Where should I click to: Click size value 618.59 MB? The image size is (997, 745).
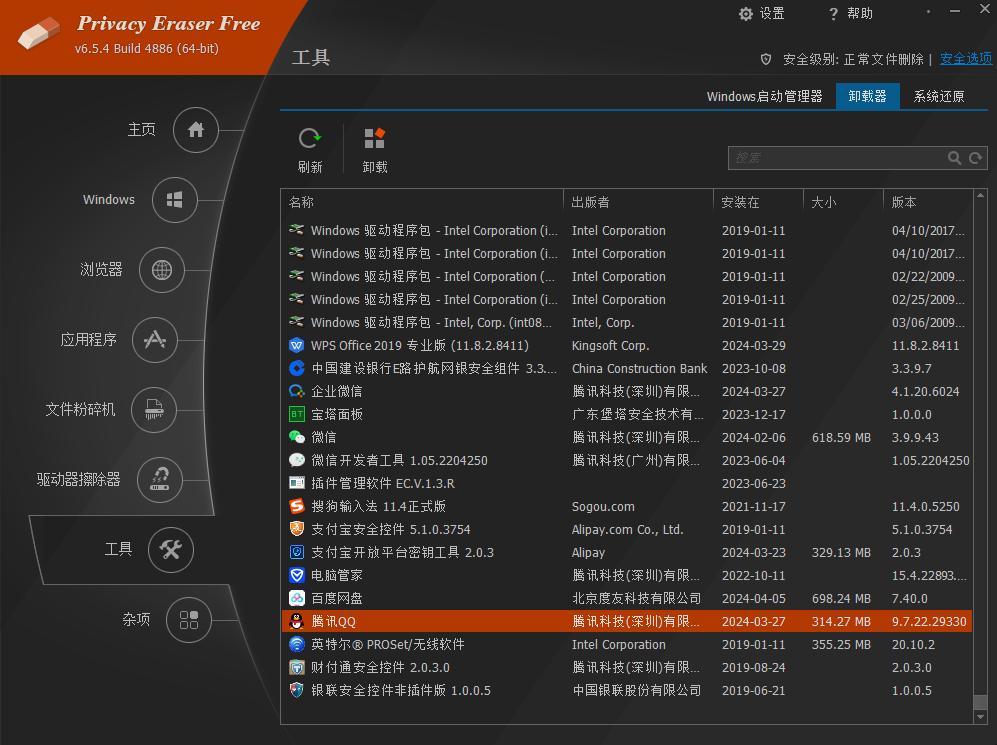841,437
